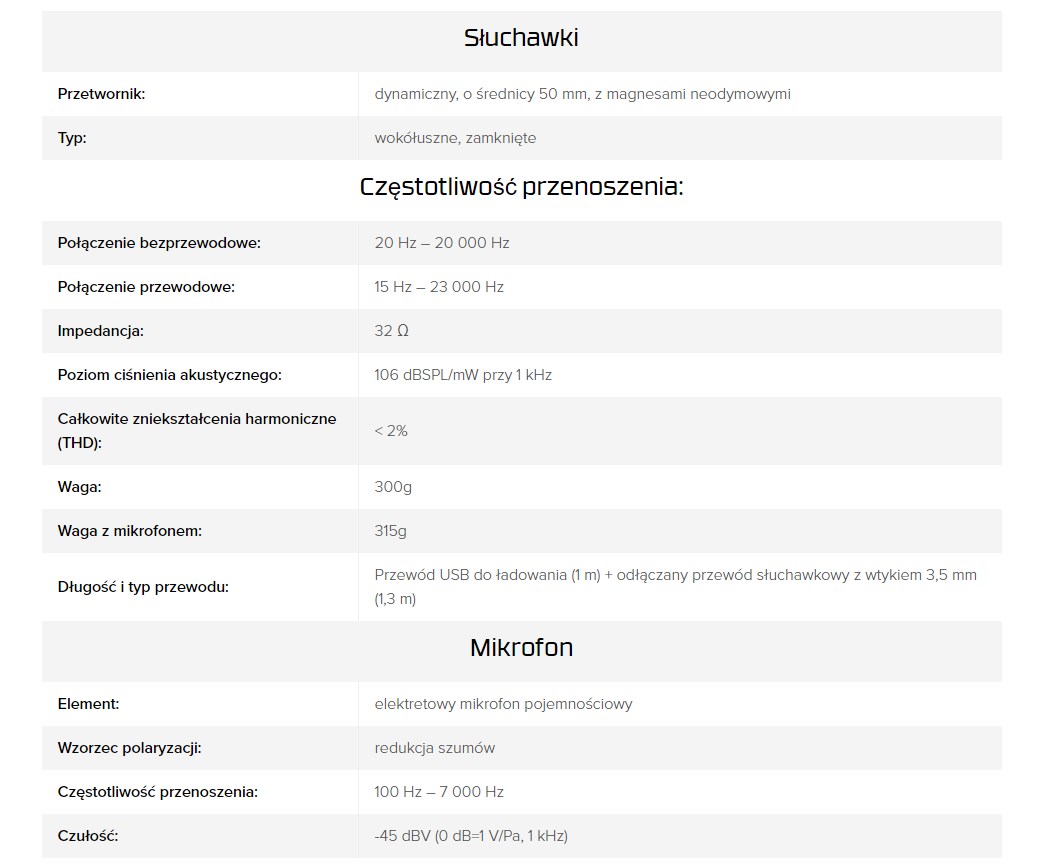Image resolution: width=1037 pixels, height=865 pixels.
Task: Select the 106 dBSPL/mW value
Action: (463, 375)
